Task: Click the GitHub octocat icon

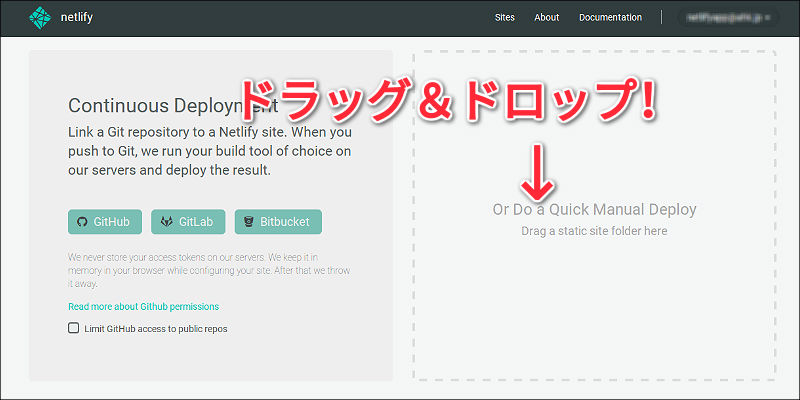Action: tap(82, 222)
